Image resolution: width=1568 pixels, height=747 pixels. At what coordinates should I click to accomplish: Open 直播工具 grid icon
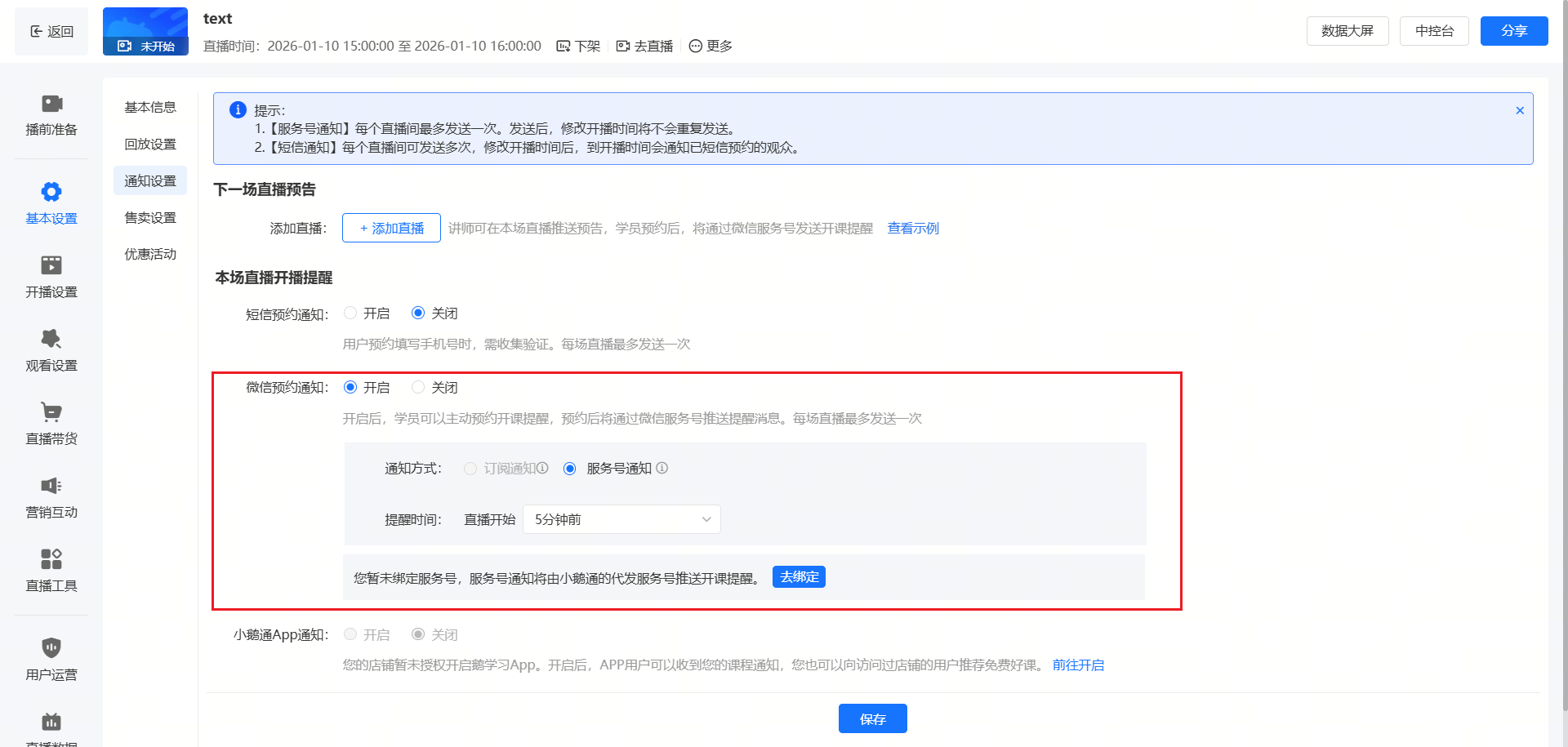point(51,559)
